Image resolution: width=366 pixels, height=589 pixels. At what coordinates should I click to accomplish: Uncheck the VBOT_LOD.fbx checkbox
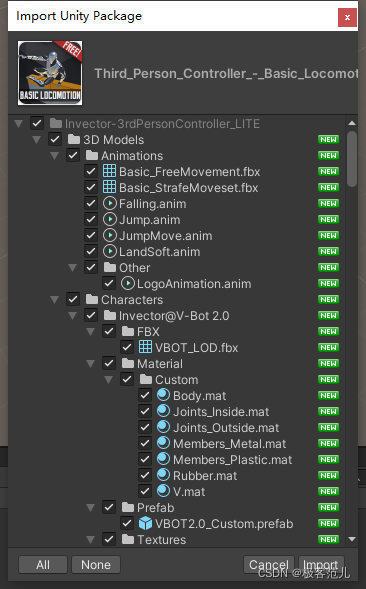pos(127,347)
